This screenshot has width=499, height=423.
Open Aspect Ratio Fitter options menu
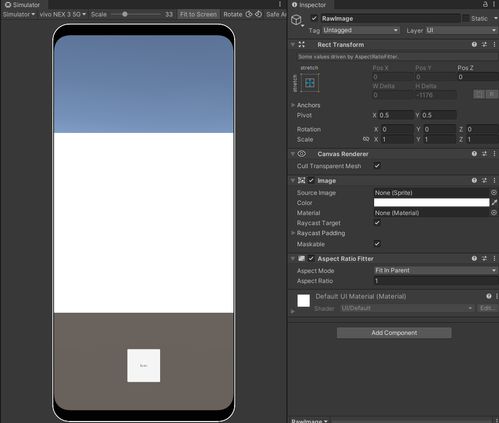(x=494, y=258)
